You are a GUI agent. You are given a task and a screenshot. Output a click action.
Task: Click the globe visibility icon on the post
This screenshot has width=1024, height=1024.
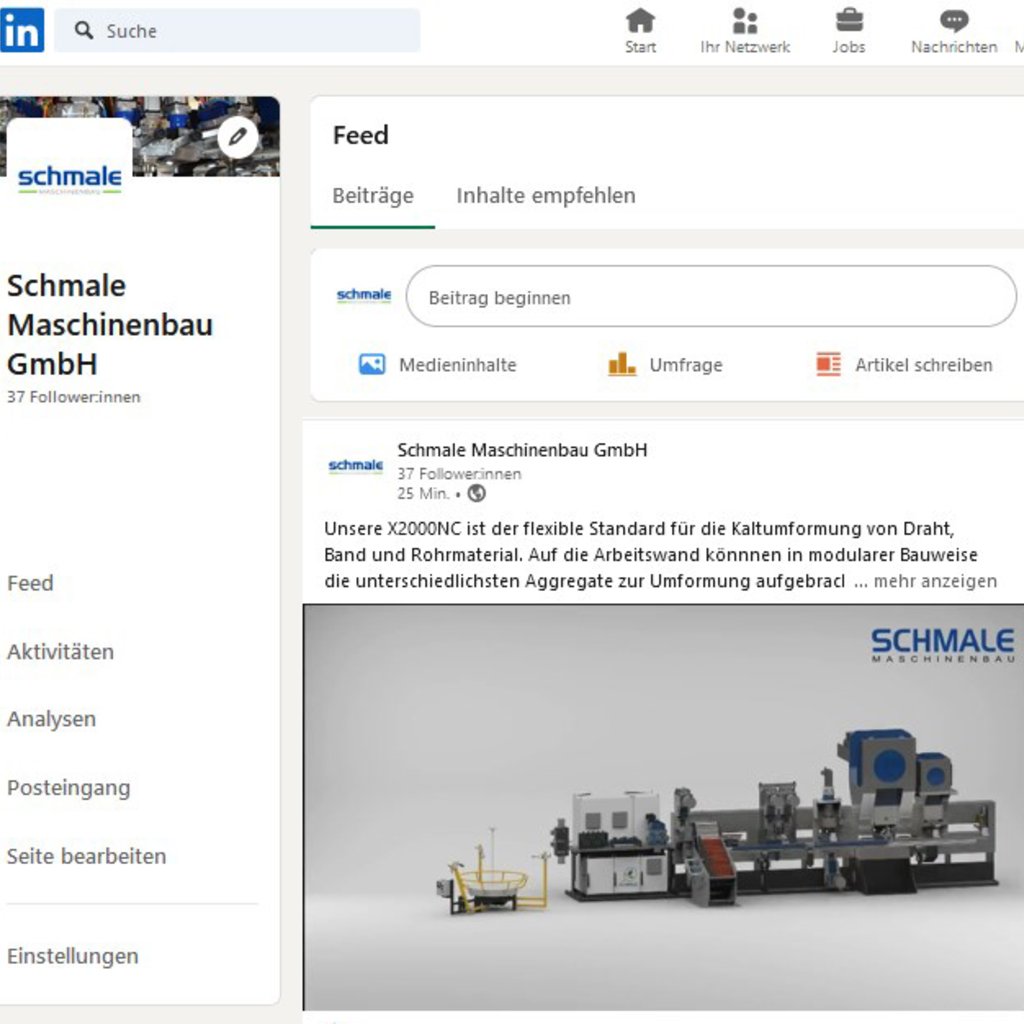click(477, 493)
